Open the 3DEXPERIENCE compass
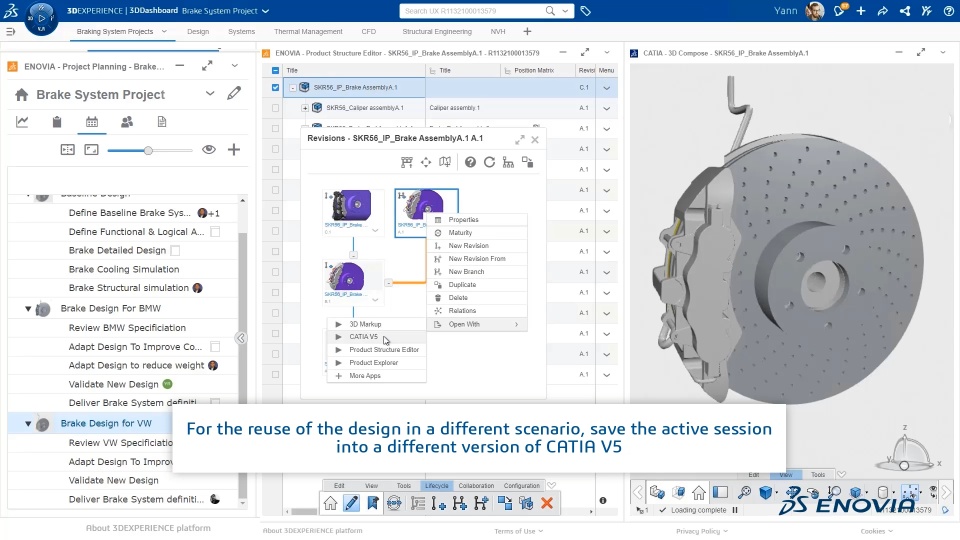Viewport: 960px width, 540px height. (x=41, y=18)
